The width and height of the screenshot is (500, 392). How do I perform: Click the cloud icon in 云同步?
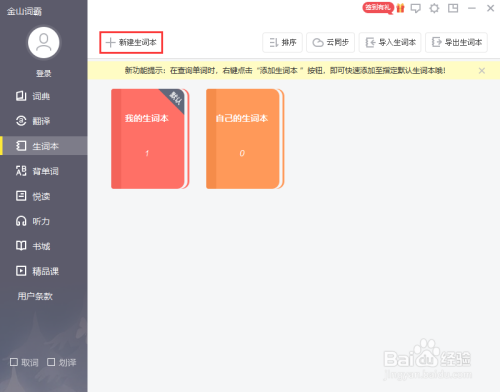pos(318,43)
